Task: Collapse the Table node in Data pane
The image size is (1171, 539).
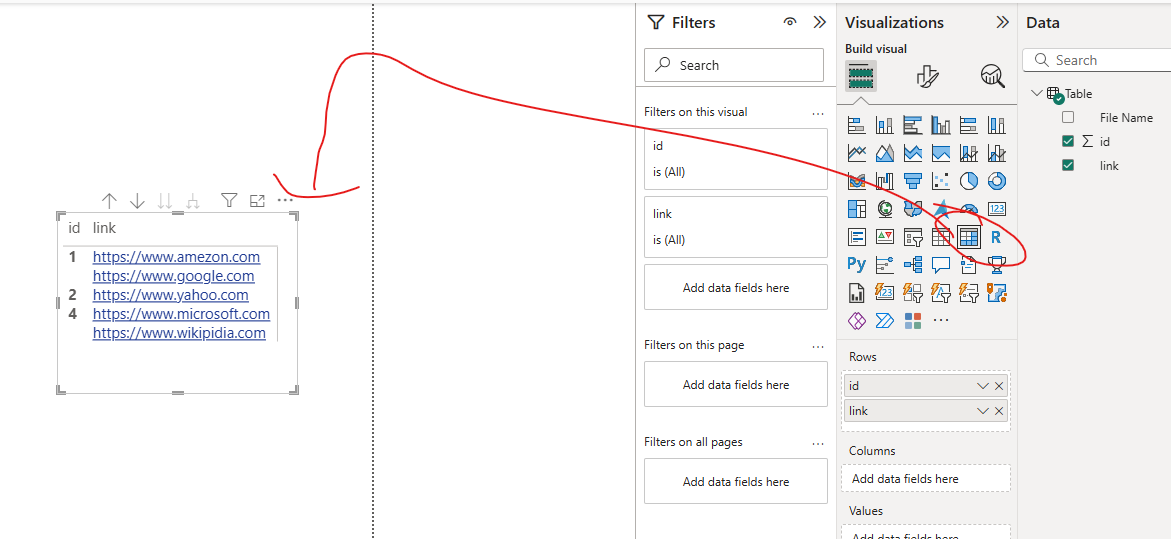Action: coord(1036,93)
